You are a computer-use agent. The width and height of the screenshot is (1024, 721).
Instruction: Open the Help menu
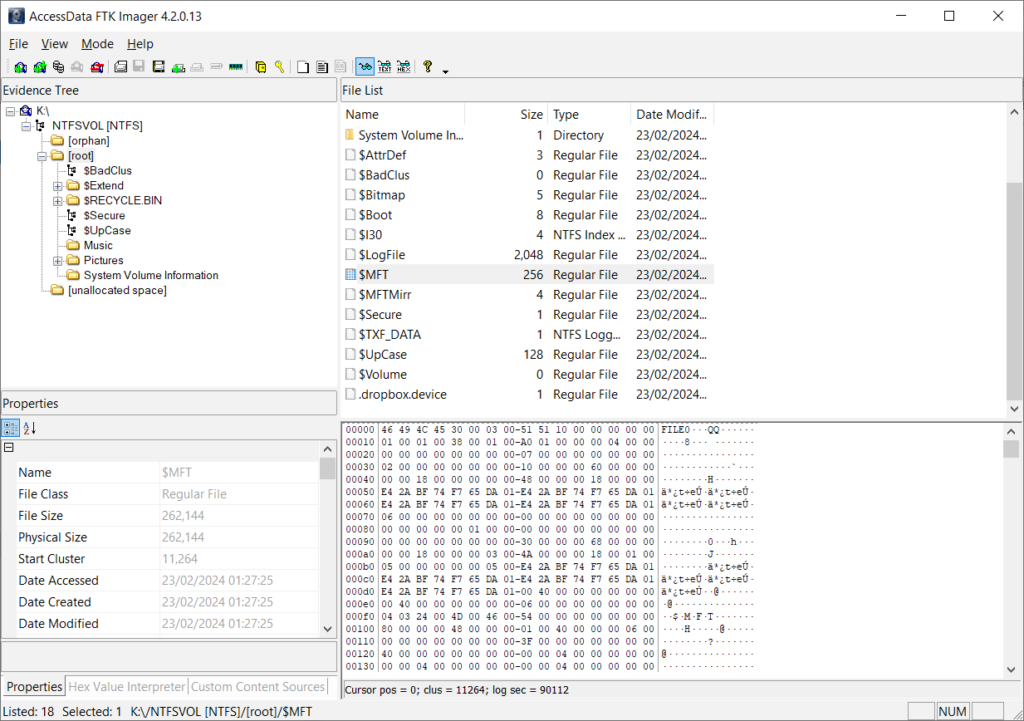(x=140, y=44)
